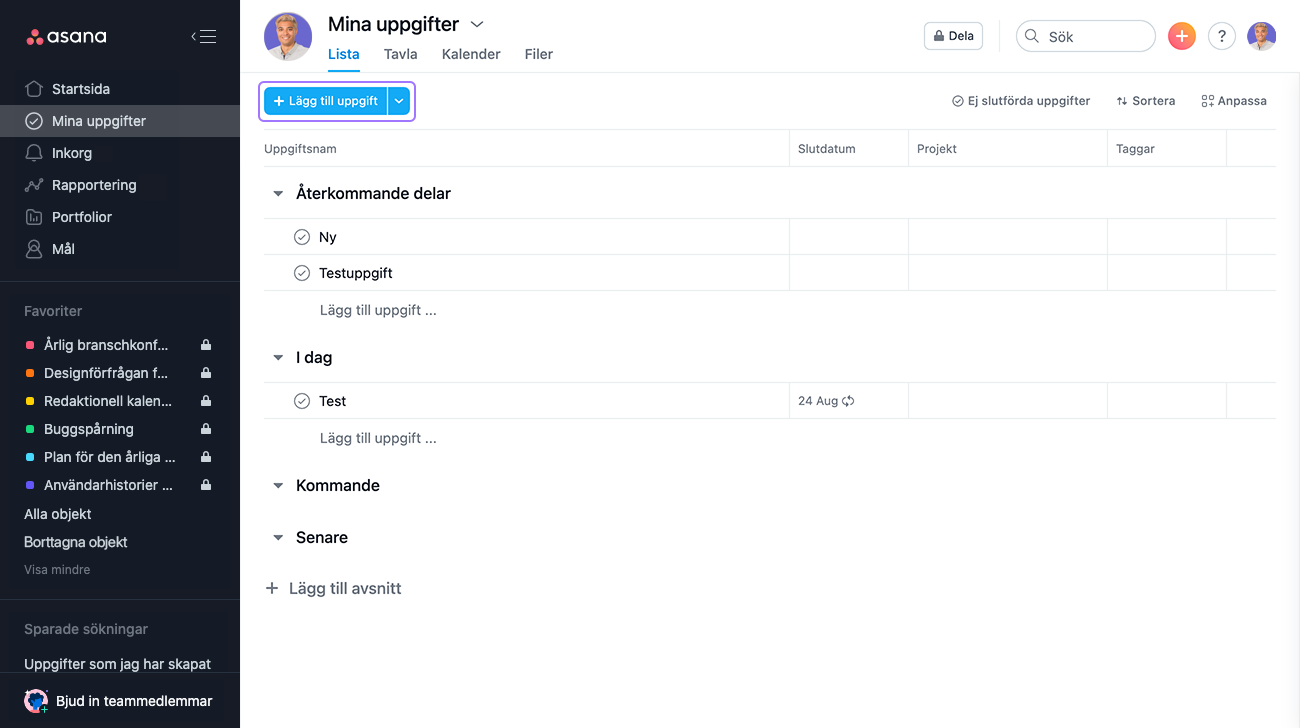This screenshot has width=1300, height=728.
Task: Go to Startsida home icon
Action: pyautogui.click(x=34, y=89)
